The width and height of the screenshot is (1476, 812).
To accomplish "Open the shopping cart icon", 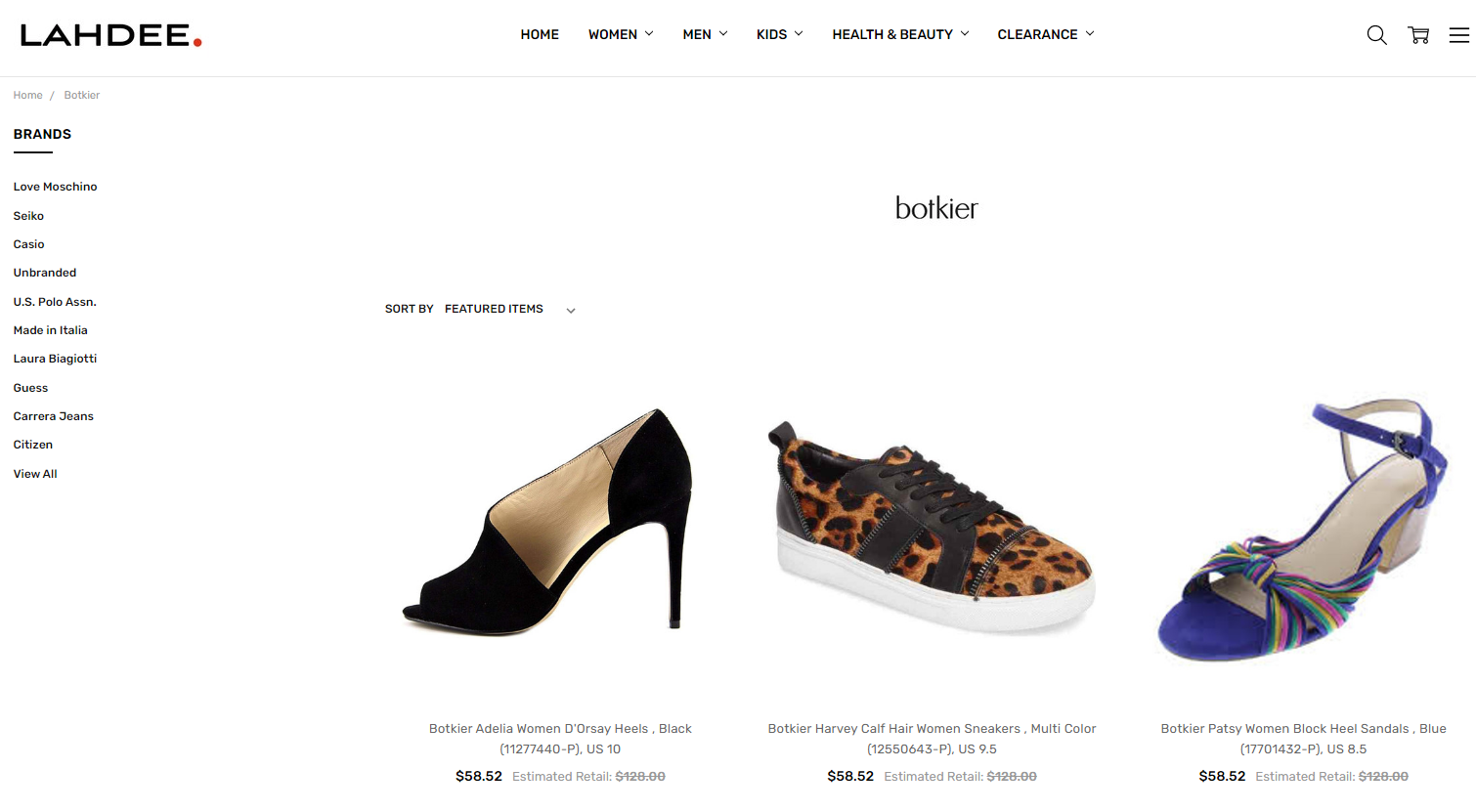I will [x=1418, y=35].
